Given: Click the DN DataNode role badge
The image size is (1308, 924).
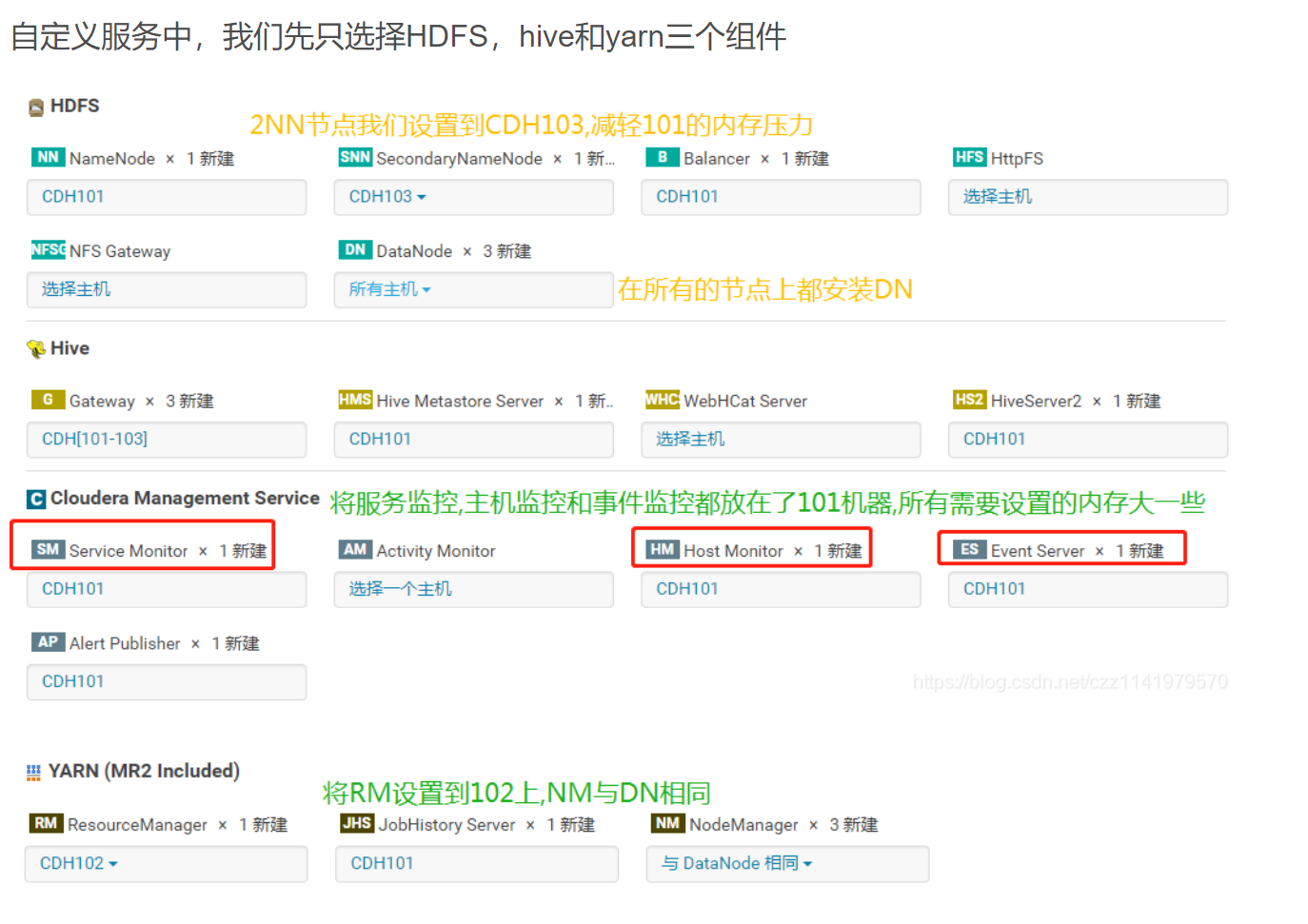Looking at the screenshot, I should pos(355,249).
